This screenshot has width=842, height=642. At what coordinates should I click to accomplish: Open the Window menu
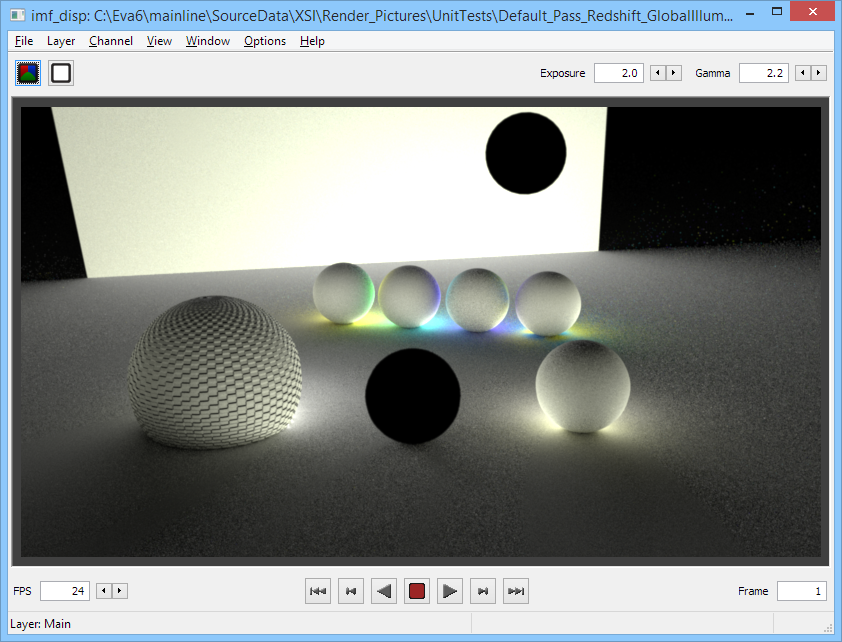(x=208, y=41)
